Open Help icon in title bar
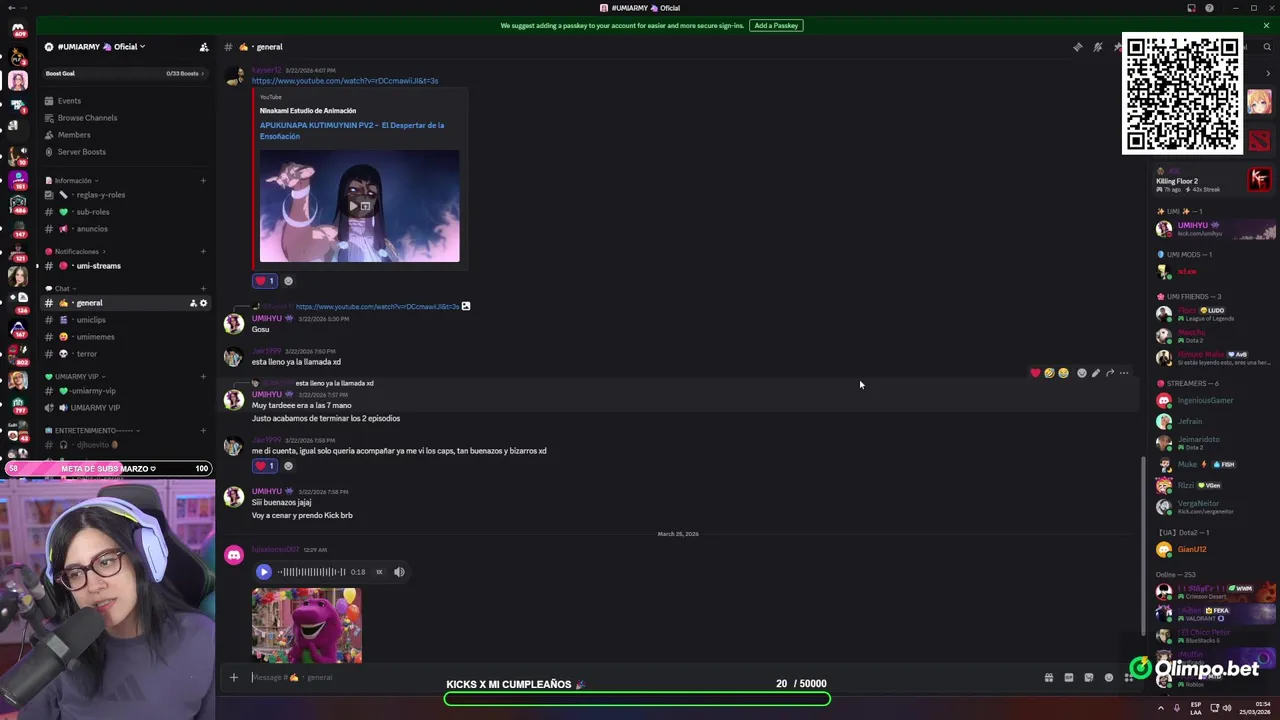Viewport: 1280px width, 720px height. (x=1209, y=8)
